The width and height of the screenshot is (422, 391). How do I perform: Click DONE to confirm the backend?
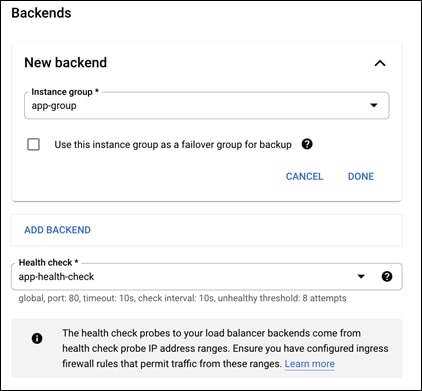361,176
